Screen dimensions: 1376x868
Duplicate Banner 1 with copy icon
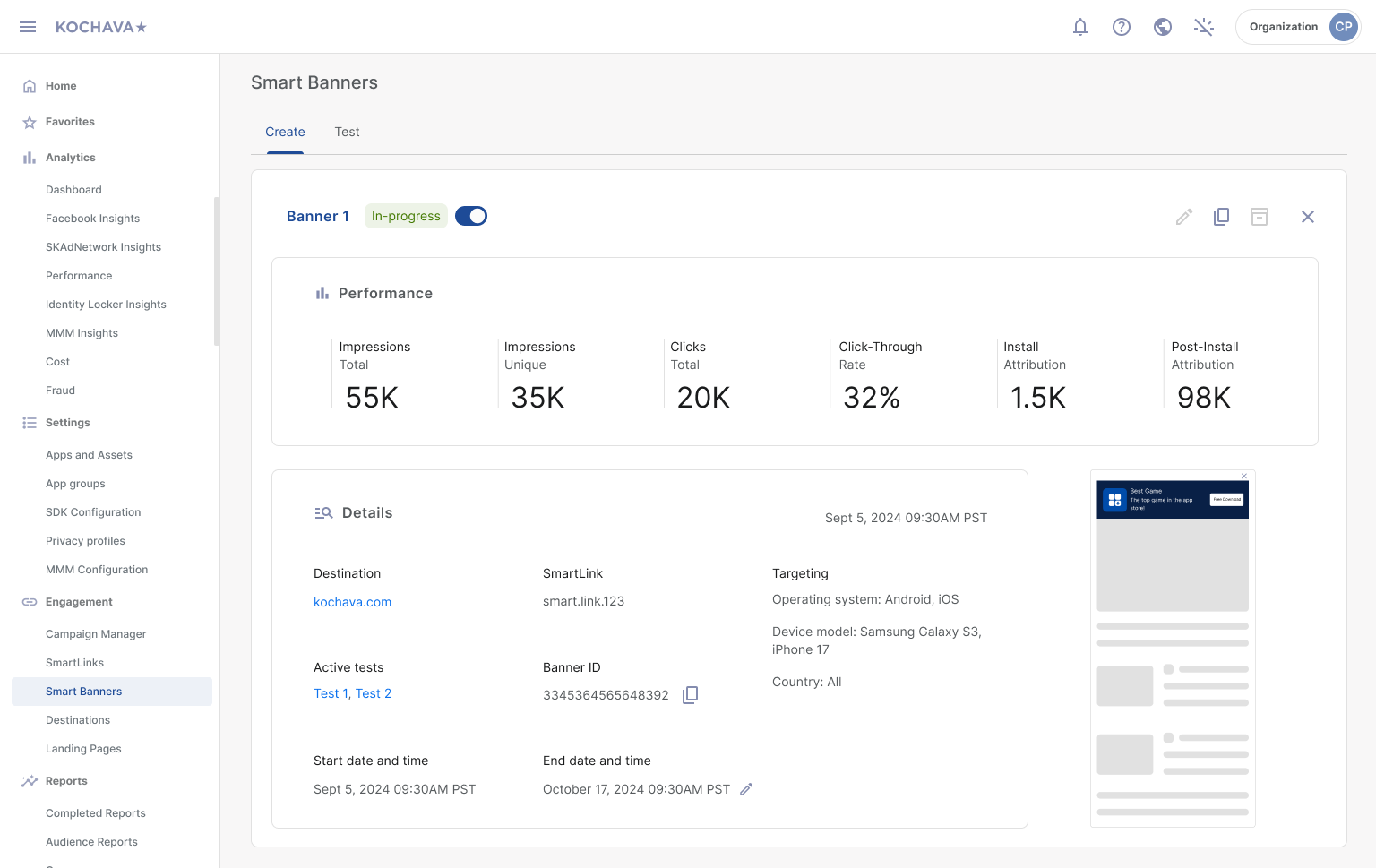[1221, 217]
